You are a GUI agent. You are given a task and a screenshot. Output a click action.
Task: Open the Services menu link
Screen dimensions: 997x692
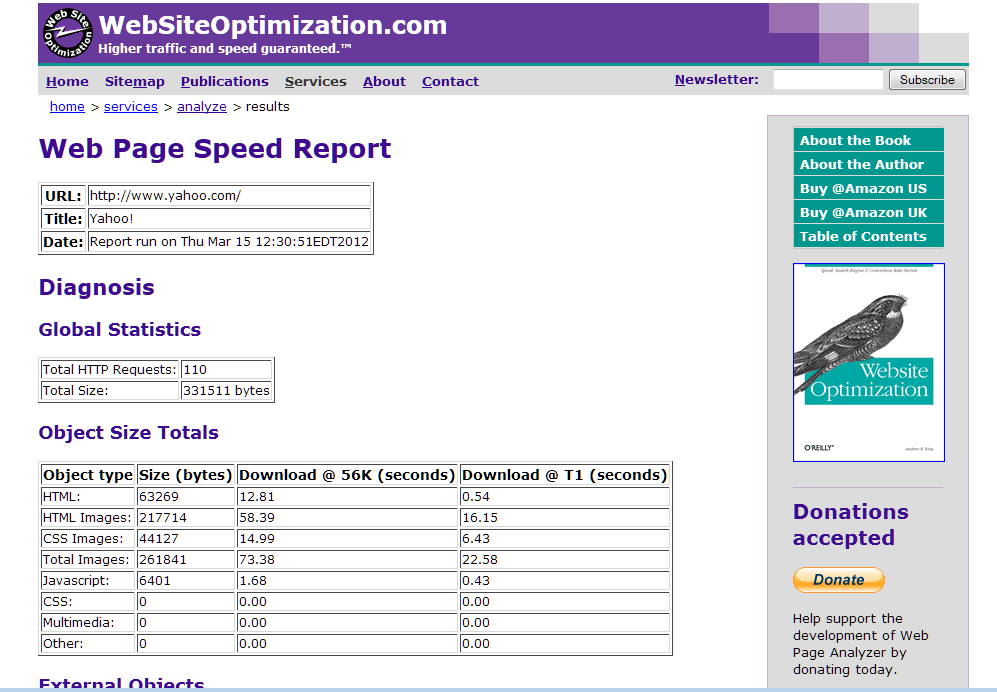pyautogui.click(x=315, y=81)
